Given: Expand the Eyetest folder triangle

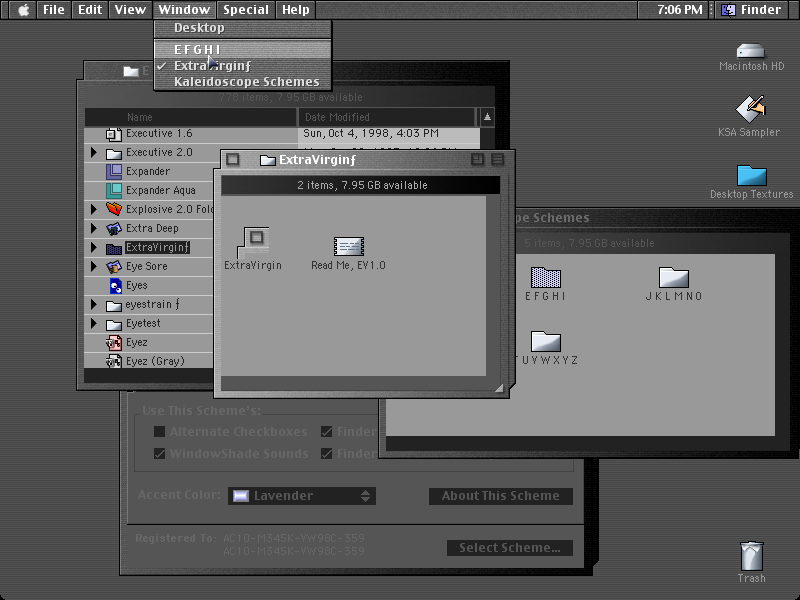Looking at the screenshot, I should pyautogui.click(x=93, y=323).
